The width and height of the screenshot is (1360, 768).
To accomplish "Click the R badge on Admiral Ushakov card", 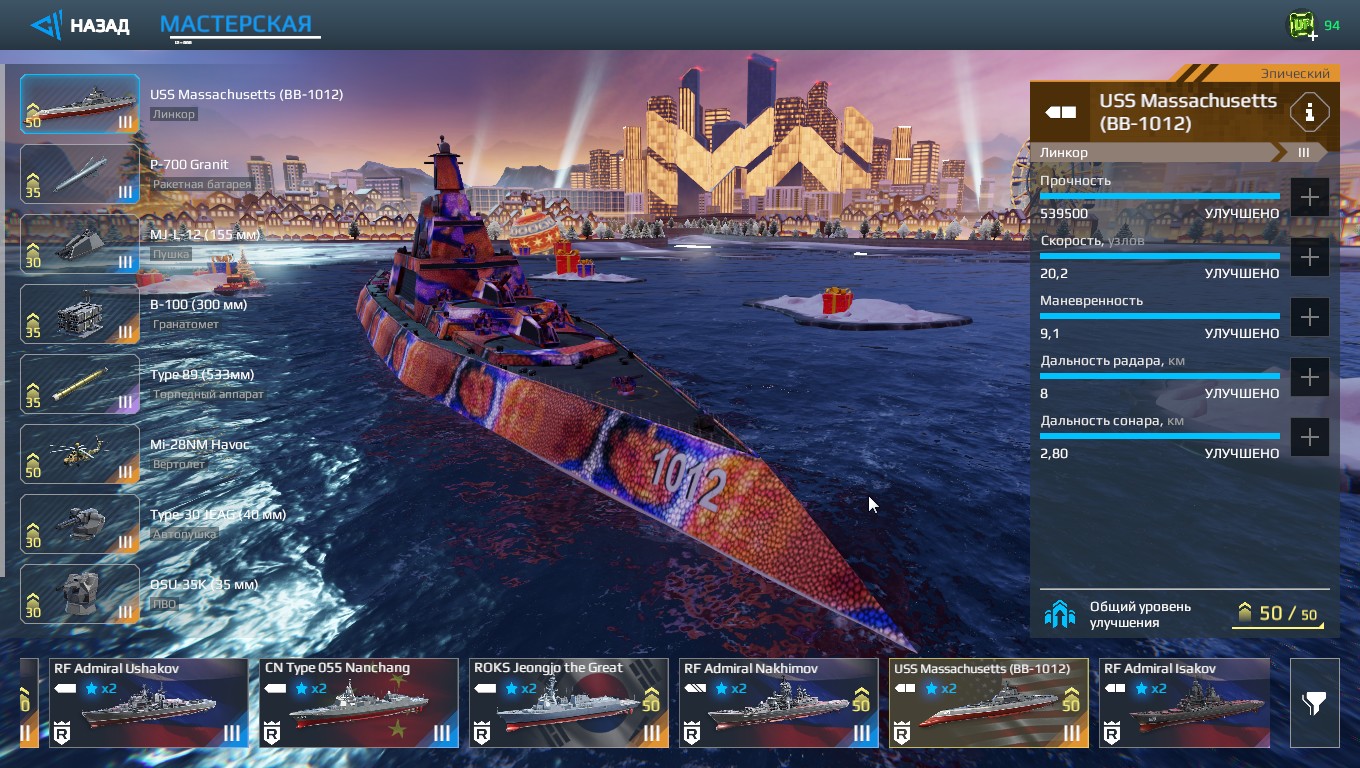I will (x=61, y=734).
